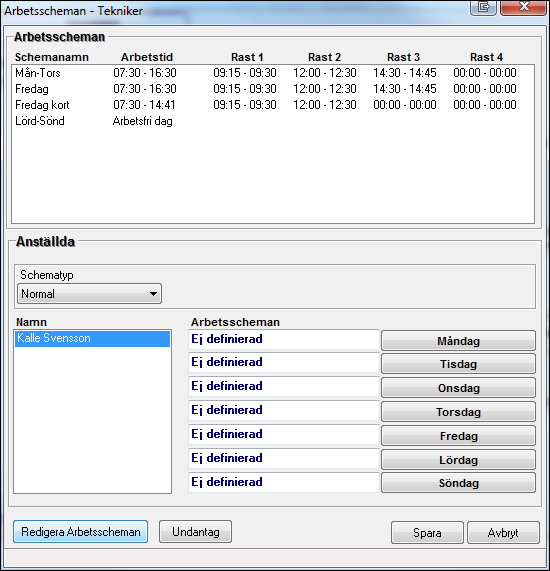Select the Mån-Tors schedule row
550x571 pixels.
point(273,73)
